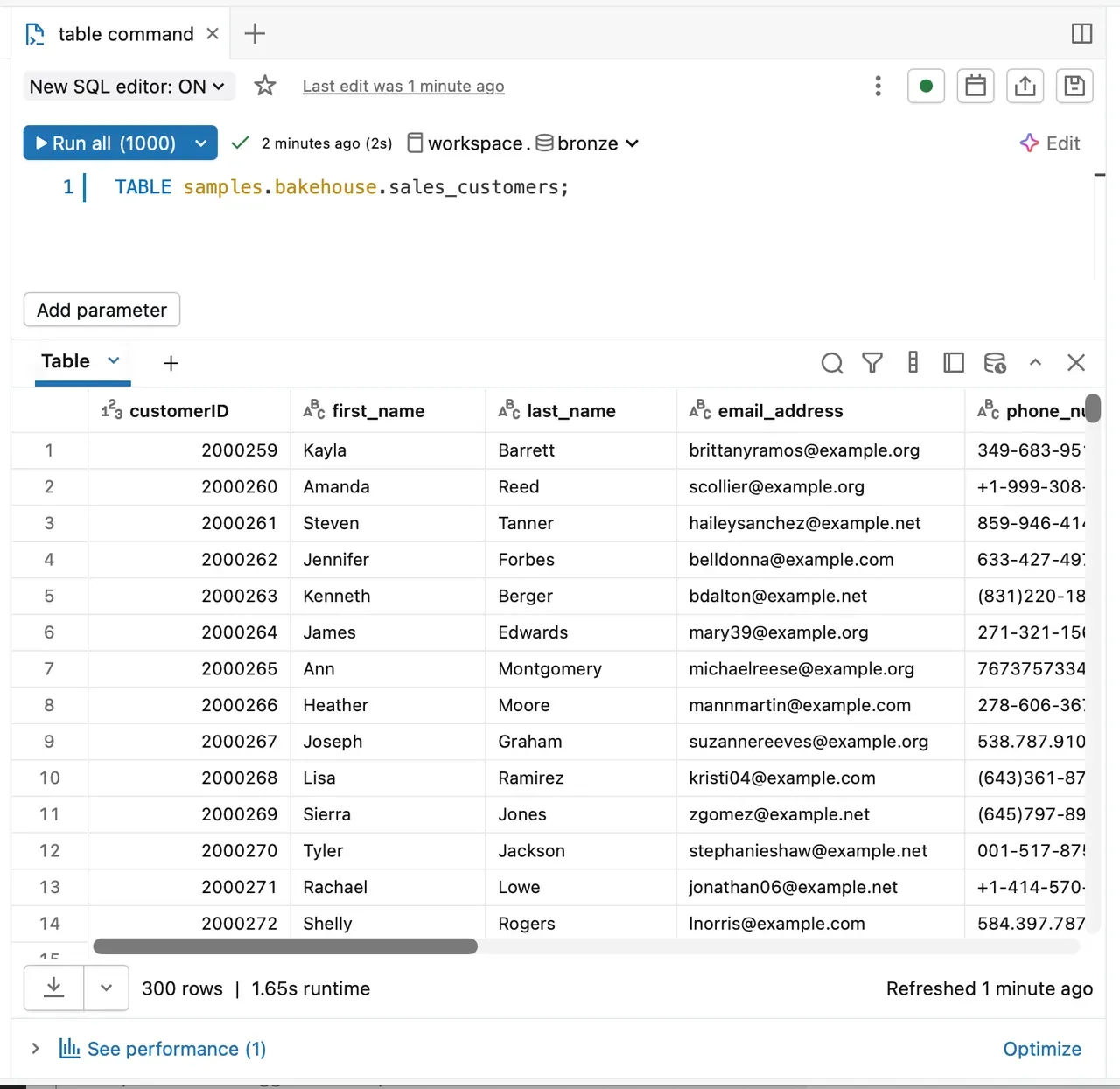Select the Table results tab

coord(66,361)
